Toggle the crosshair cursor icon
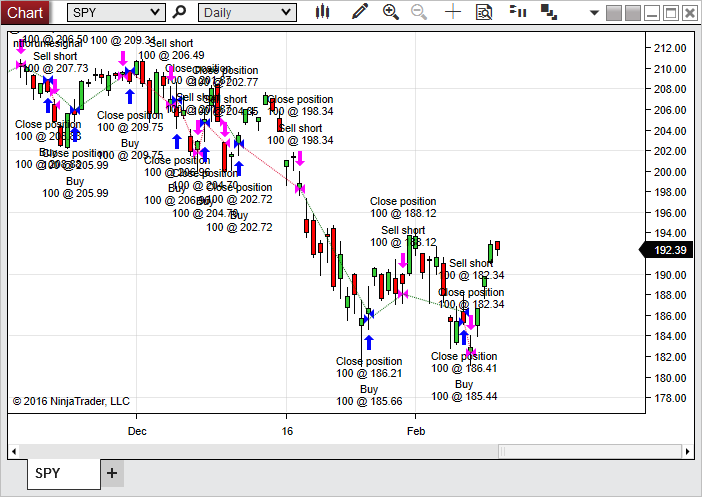Viewport: 702px width, 497px height. 453,12
